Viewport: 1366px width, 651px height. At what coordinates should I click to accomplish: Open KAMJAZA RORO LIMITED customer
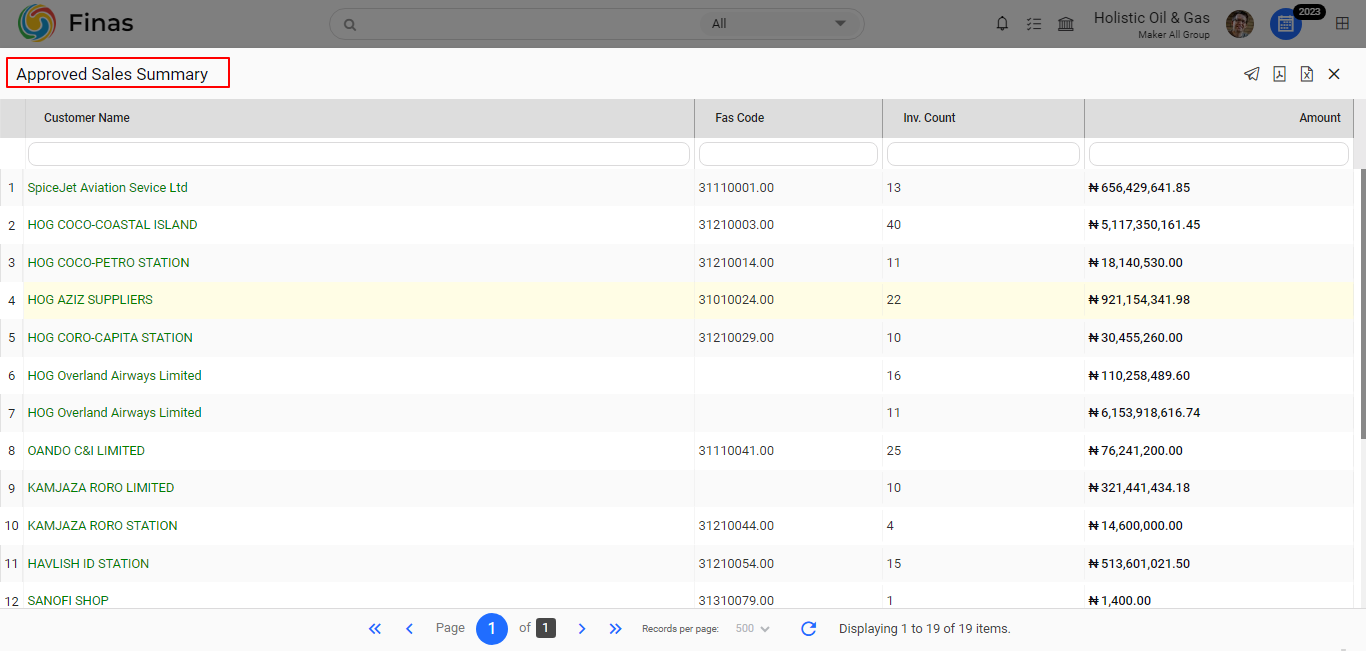tap(101, 488)
